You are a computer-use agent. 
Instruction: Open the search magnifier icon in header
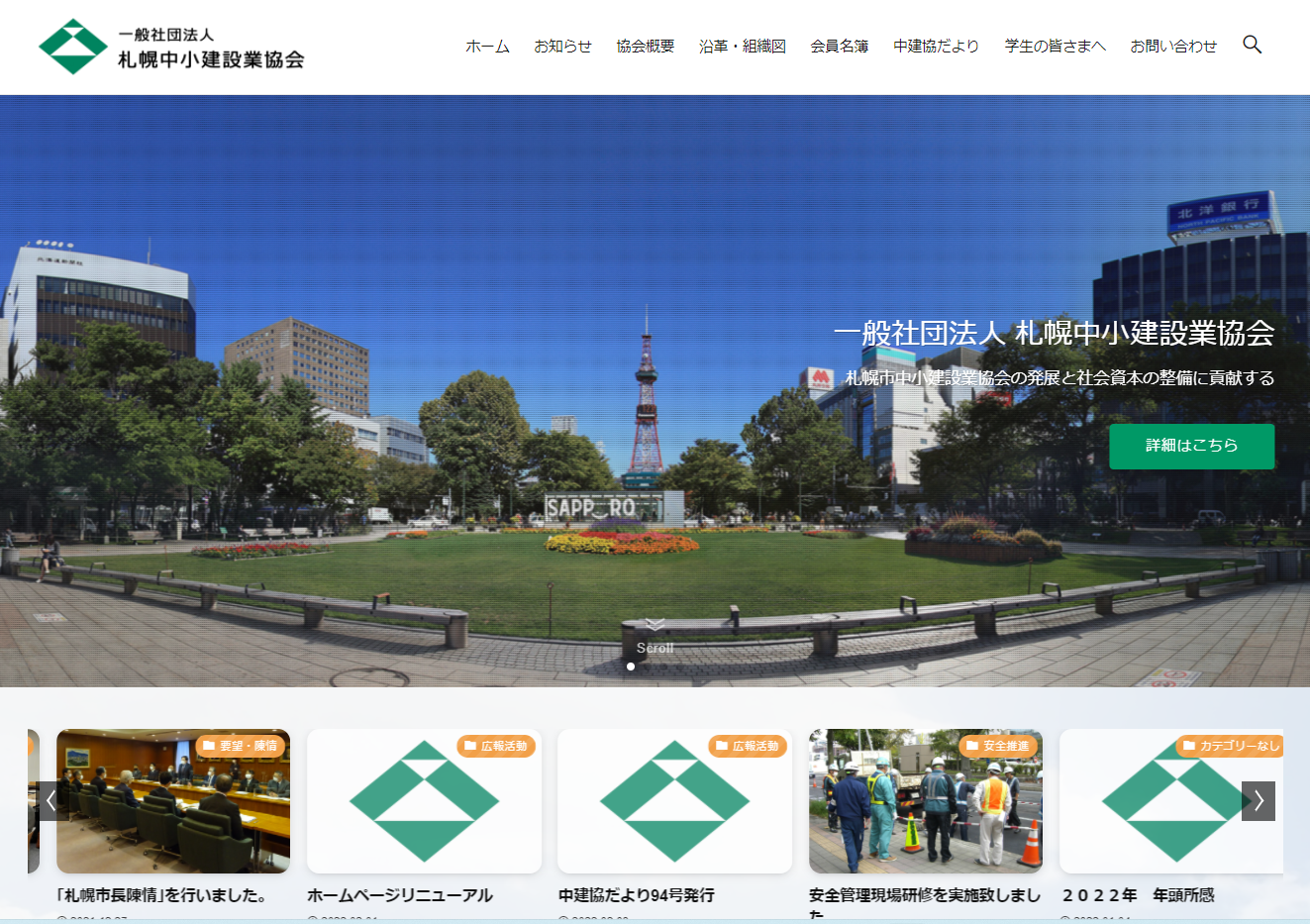pos(1252,45)
